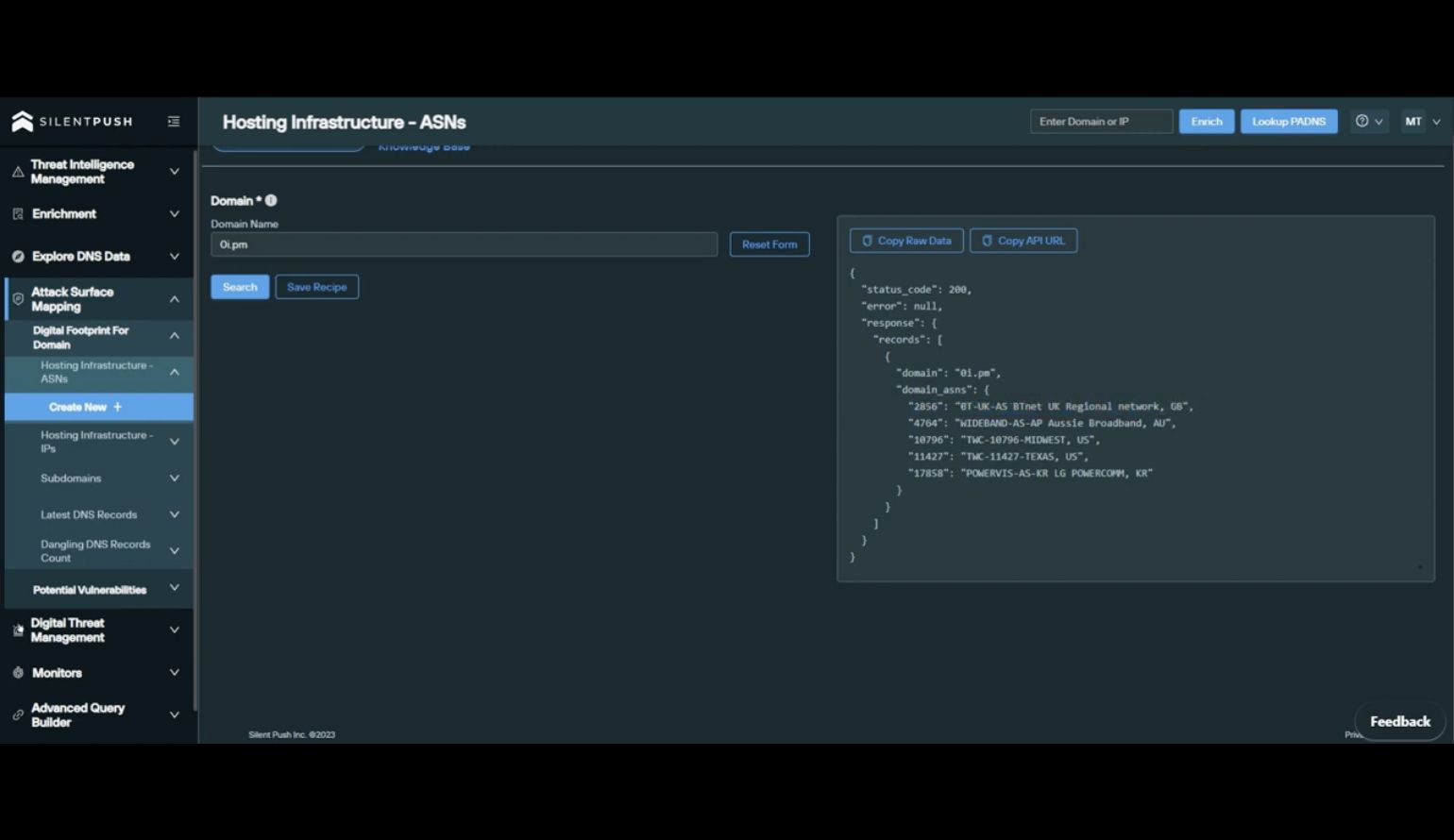Click the Monitors sidebar icon

(x=17, y=673)
